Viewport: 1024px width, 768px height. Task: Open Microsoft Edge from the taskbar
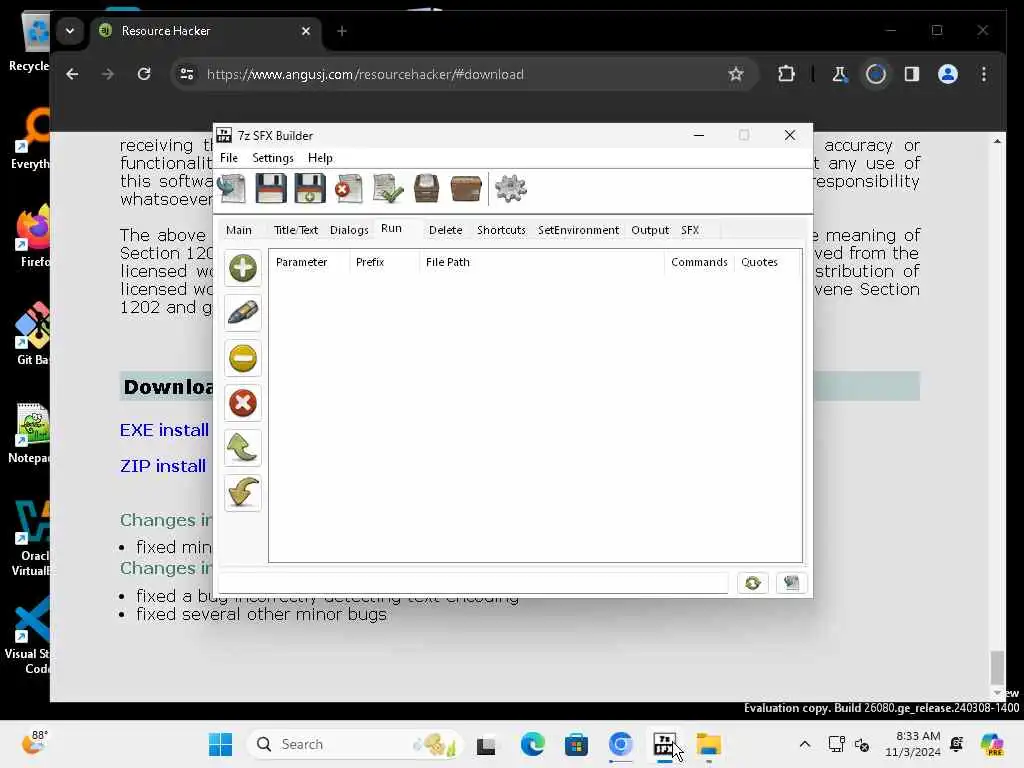pyautogui.click(x=532, y=744)
